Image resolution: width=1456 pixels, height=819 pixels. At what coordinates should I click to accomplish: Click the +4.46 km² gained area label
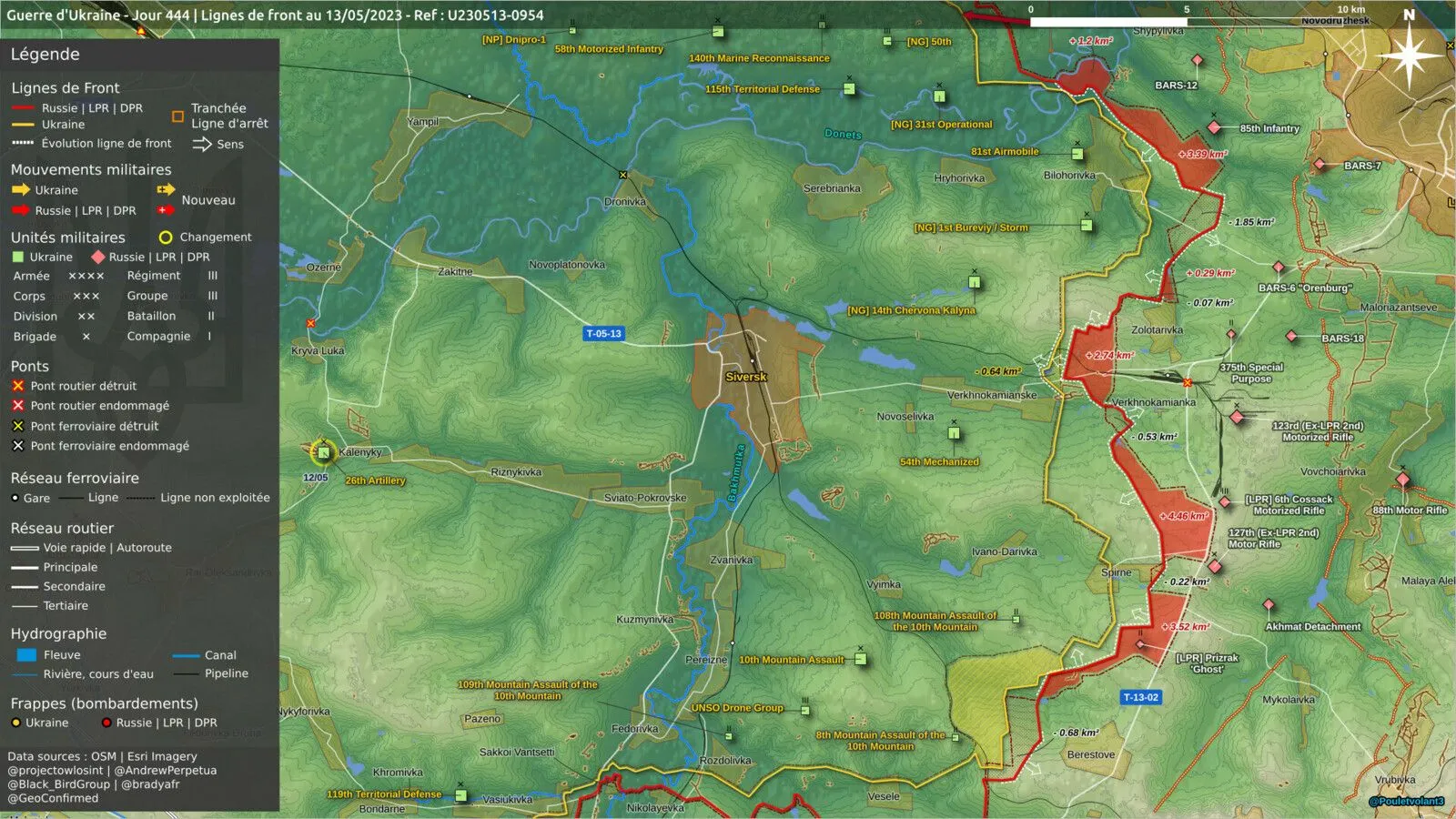[1183, 516]
